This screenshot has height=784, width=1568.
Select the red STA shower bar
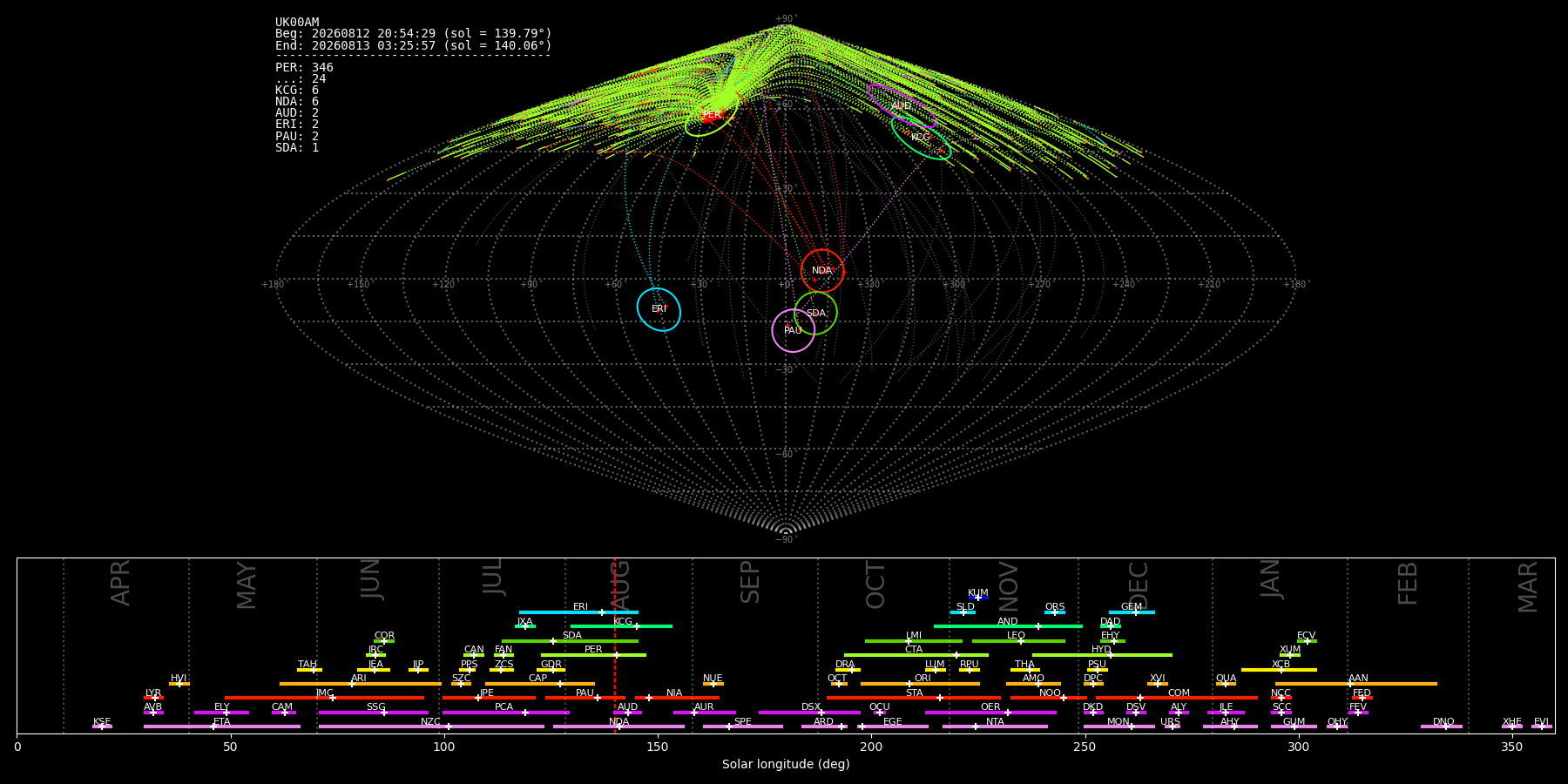(914, 698)
